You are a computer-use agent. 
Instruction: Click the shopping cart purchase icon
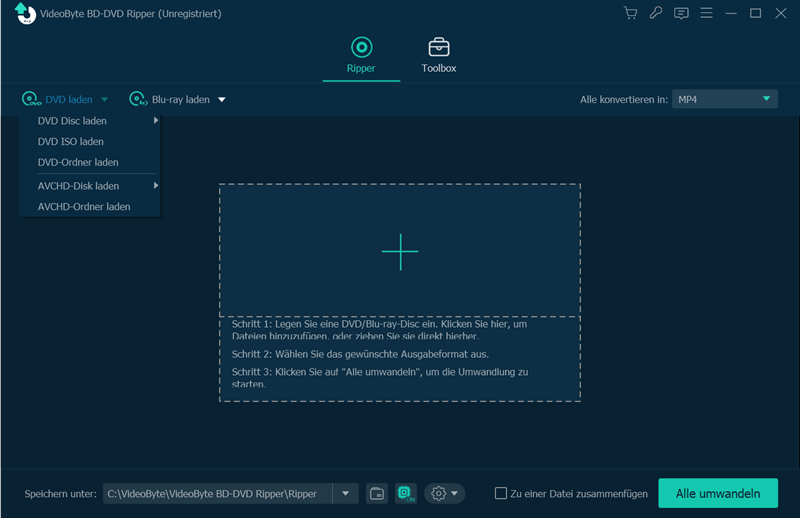[x=630, y=13]
